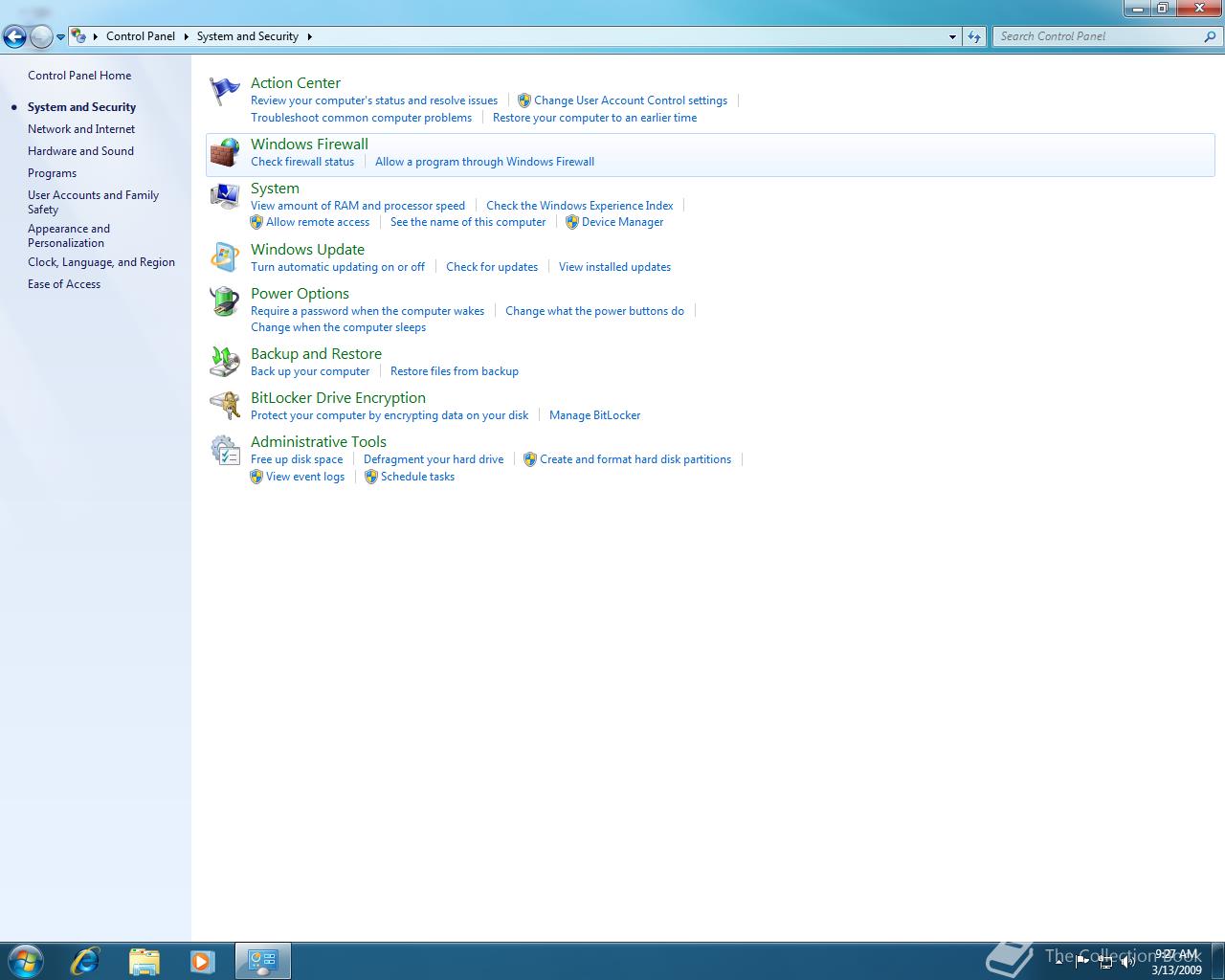
Task: Click Check for updates
Action: [x=492, y=267]
